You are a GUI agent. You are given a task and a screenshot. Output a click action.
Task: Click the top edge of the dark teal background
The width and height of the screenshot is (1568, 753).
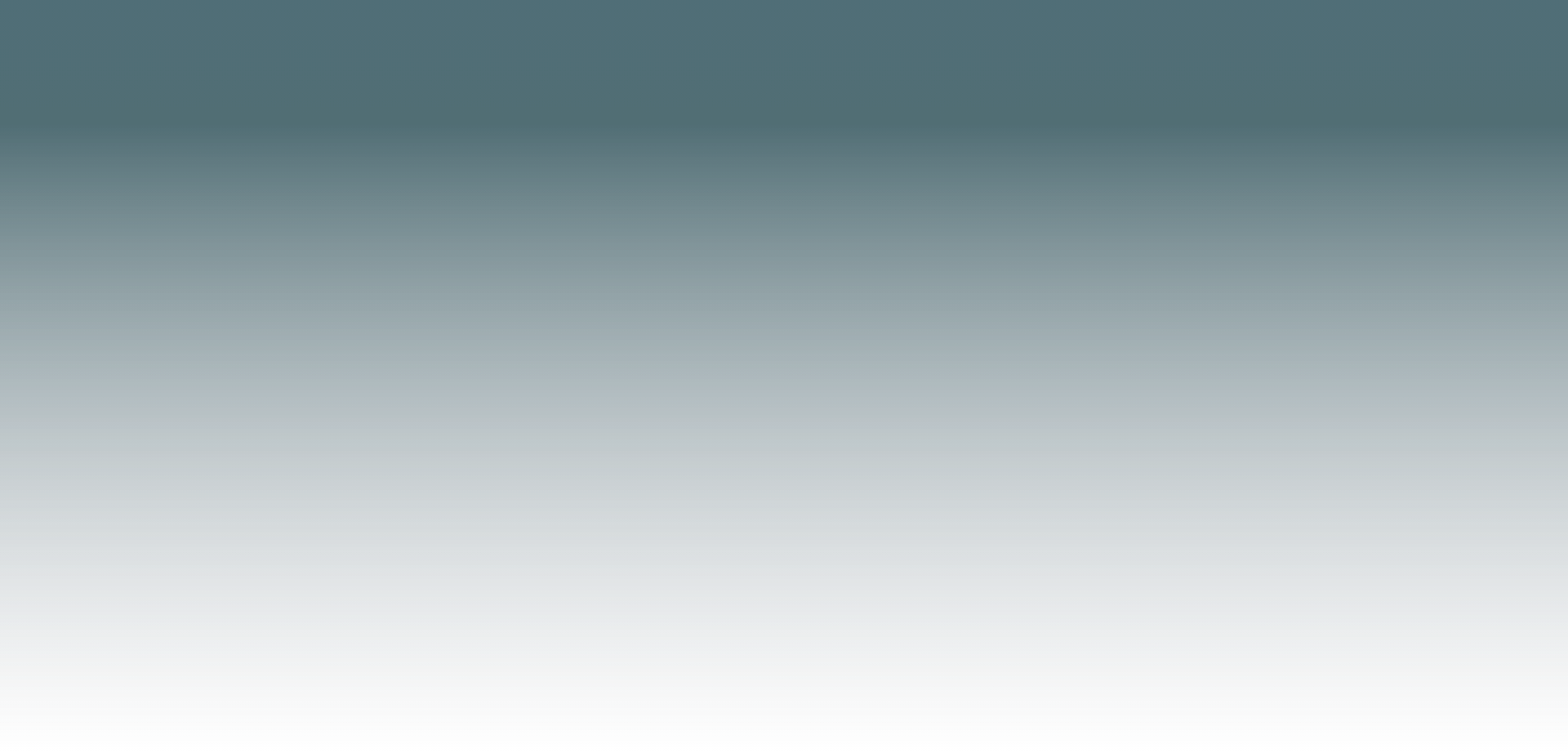(784, 2)
